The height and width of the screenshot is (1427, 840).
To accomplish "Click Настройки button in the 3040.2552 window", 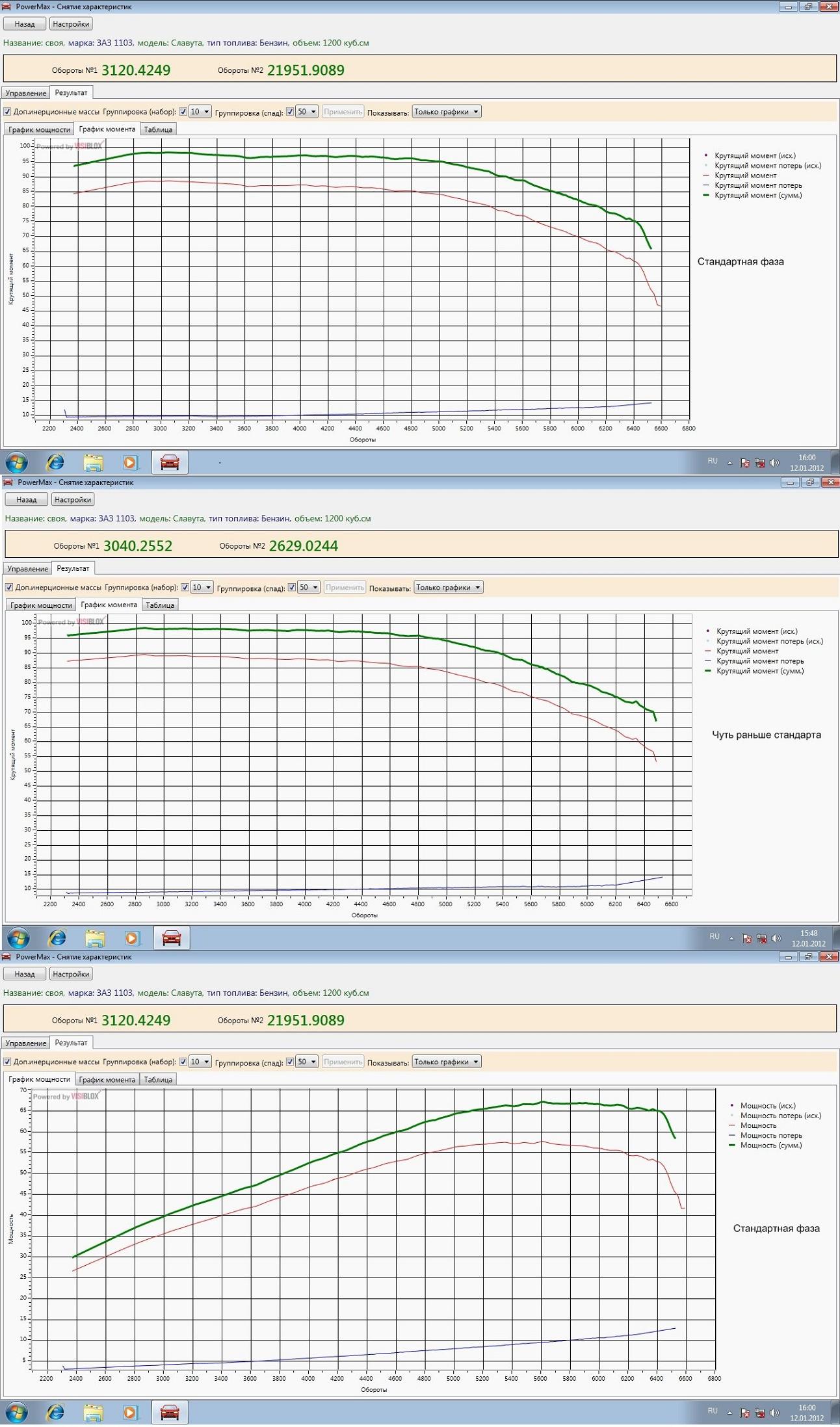I will click(73, 499).
